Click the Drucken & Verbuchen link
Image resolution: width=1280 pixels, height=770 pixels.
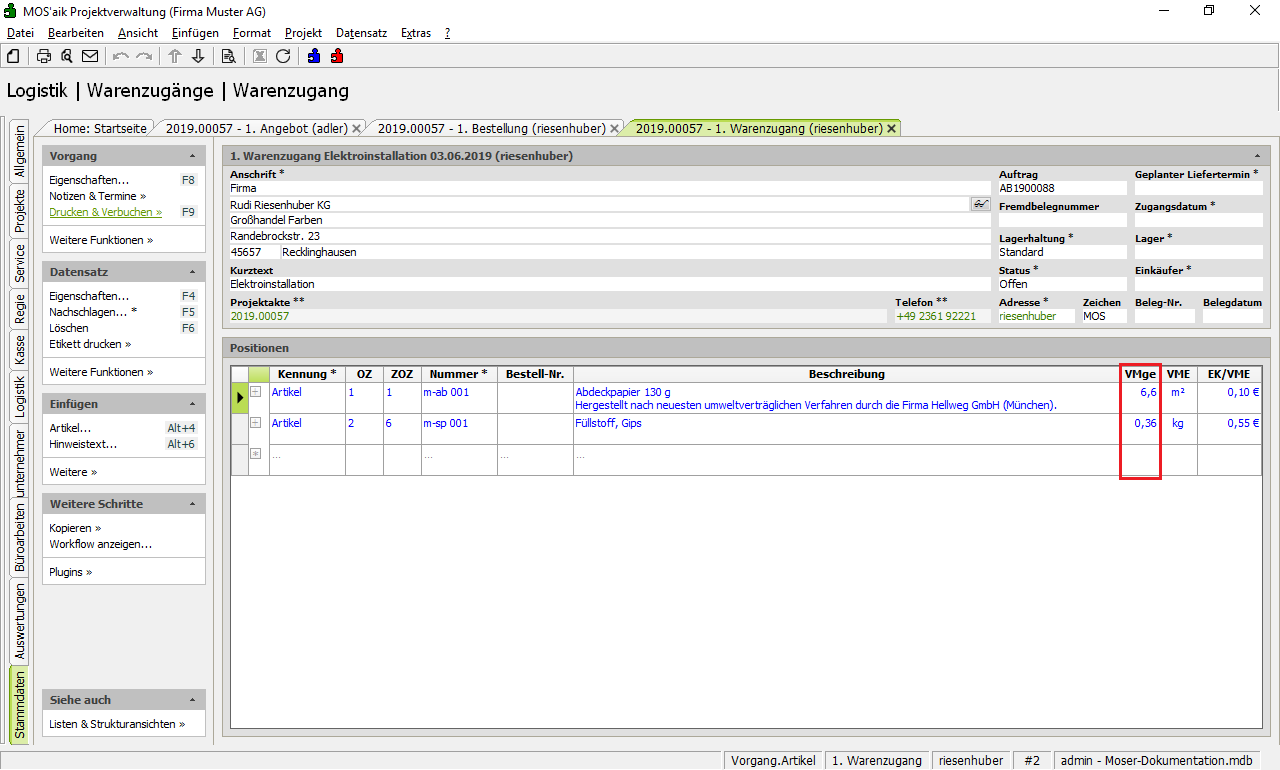(x=104, y=212)
